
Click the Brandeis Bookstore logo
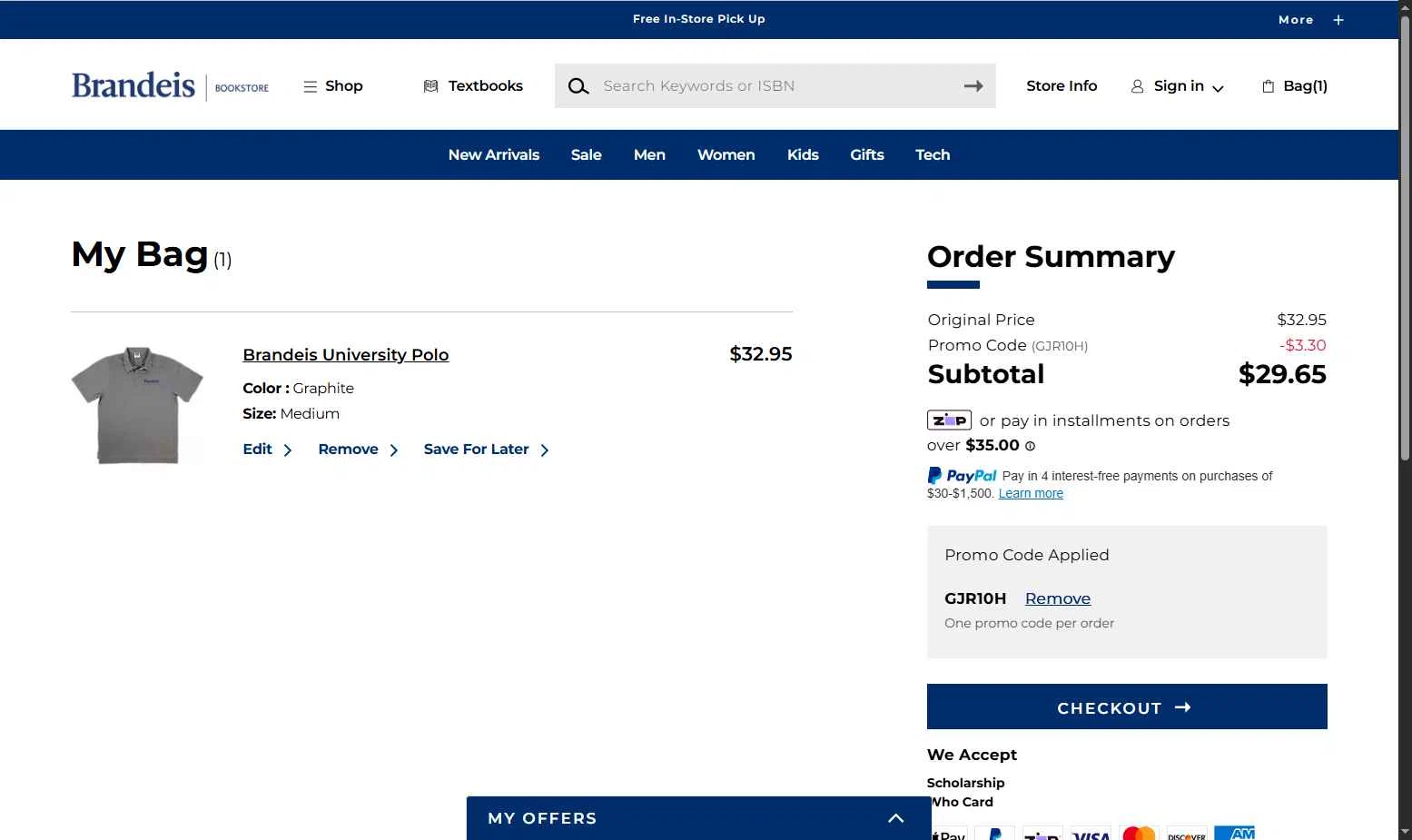170,86
